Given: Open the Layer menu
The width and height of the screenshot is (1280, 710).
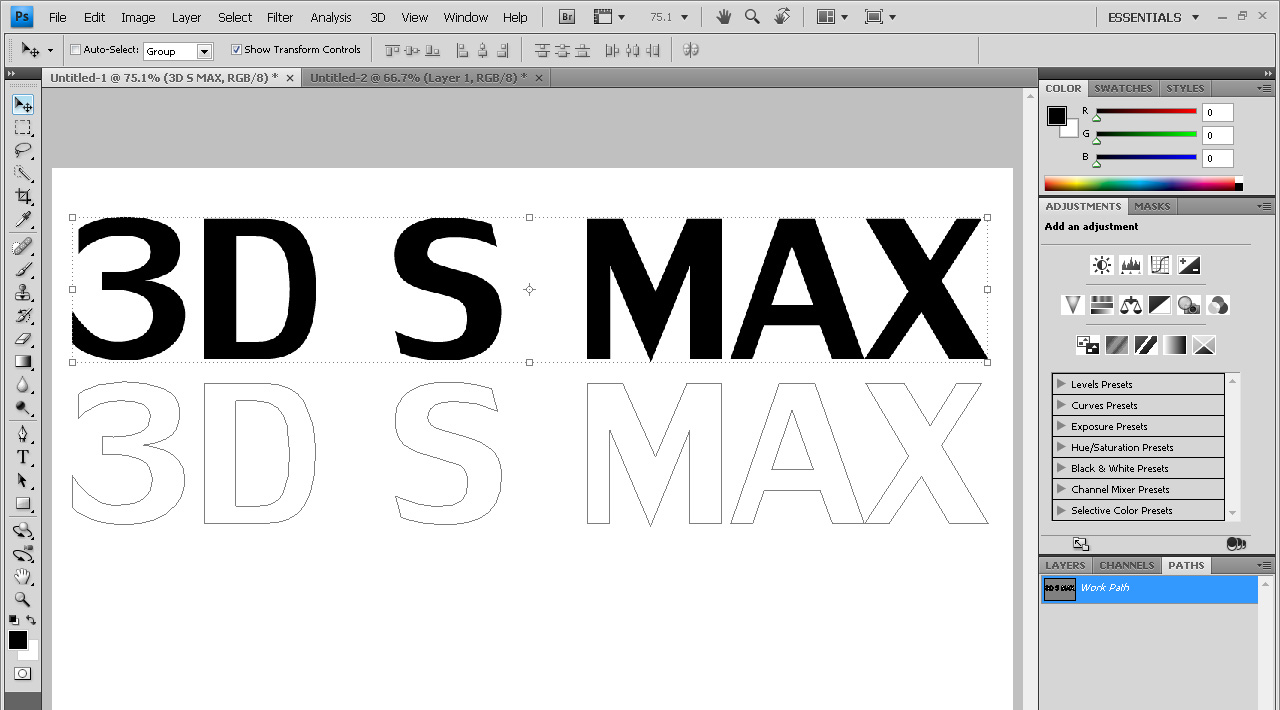Looking at the screenshot, I should pos(186,17).
